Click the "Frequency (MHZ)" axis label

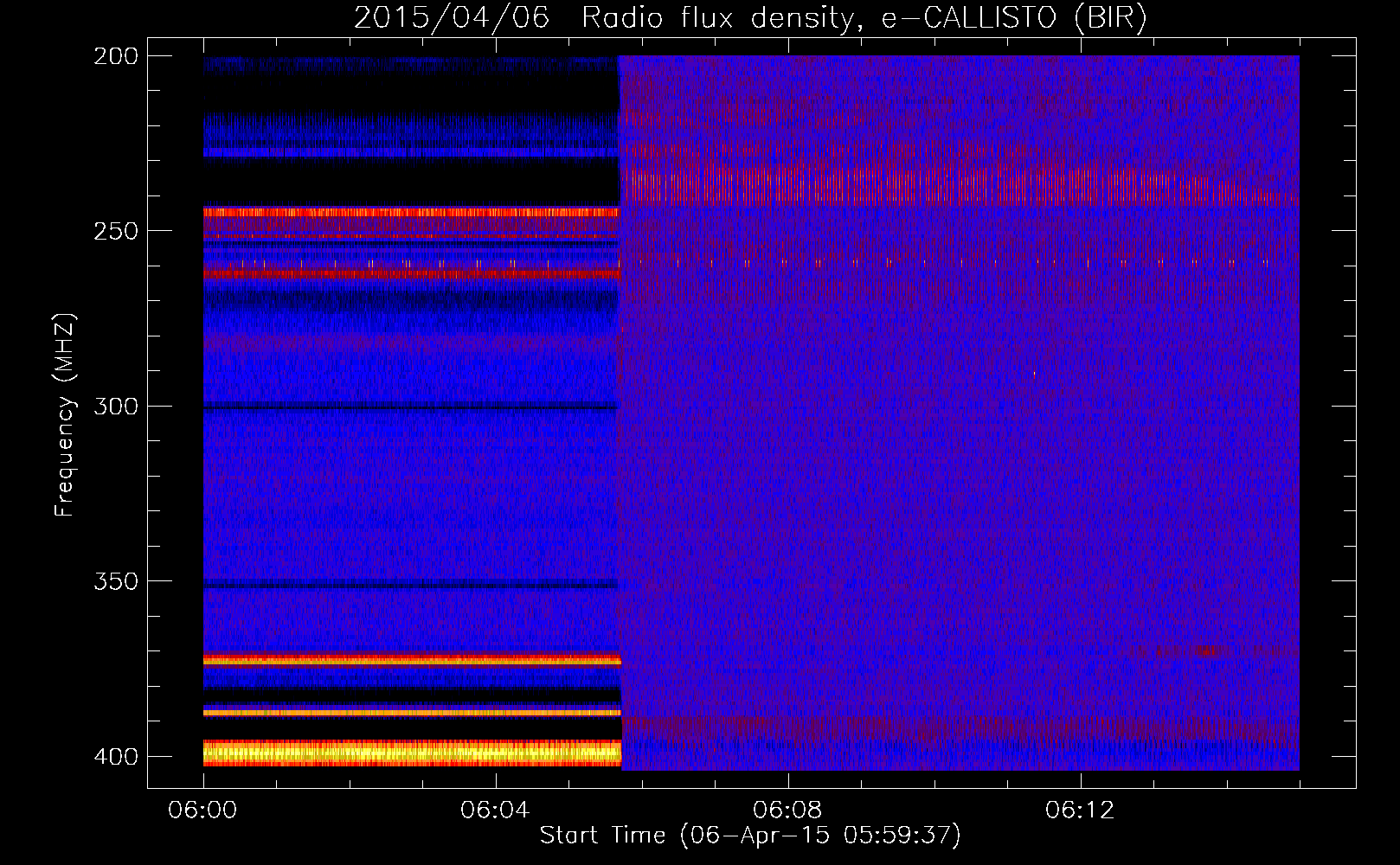tap(65, 415)
